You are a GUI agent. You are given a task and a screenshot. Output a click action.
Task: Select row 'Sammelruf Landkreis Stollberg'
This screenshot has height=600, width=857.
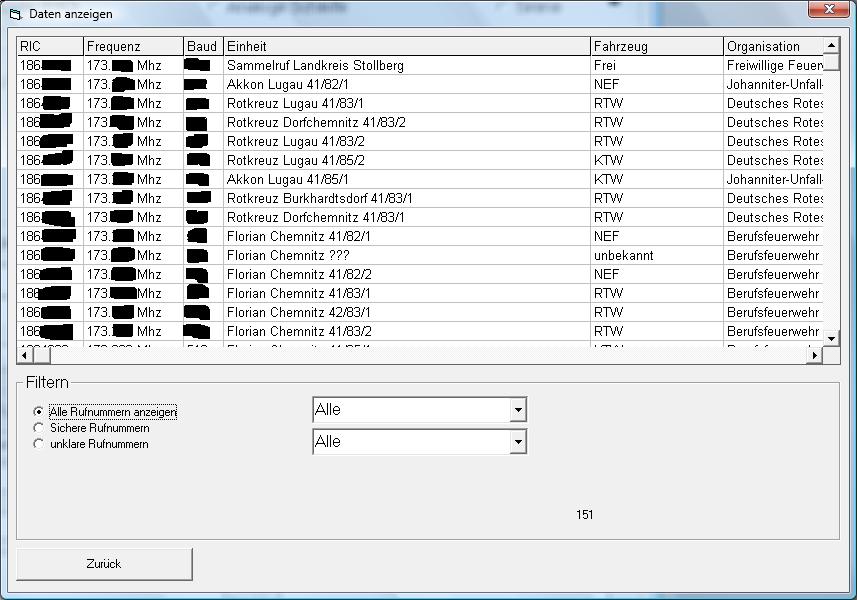point(315,65)
